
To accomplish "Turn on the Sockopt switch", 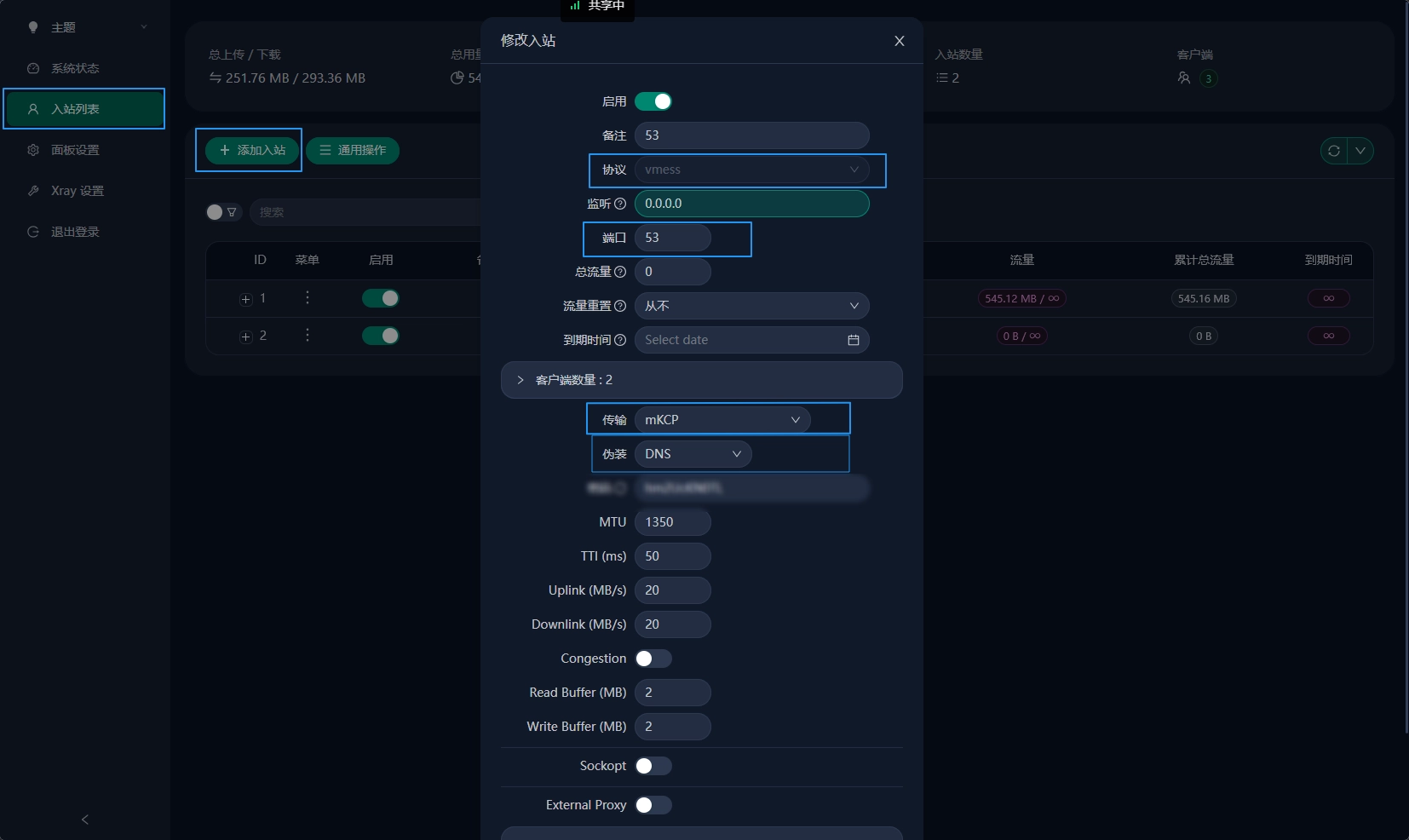I will click(653, 766).
